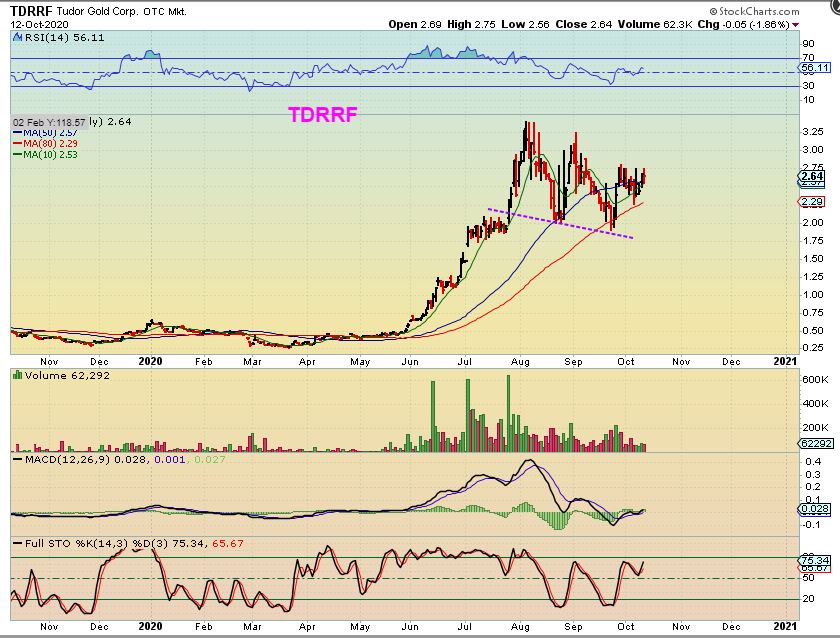Screen dimensions: 840x638
Task: Click the boxed 56.11 RSI axis value
Action: [814, 68]
